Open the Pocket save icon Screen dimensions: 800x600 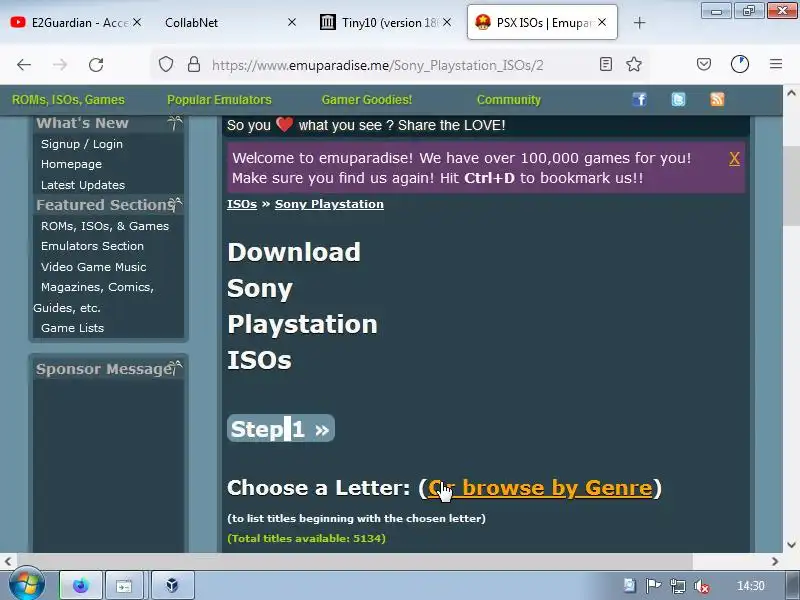tap(704, 64)
